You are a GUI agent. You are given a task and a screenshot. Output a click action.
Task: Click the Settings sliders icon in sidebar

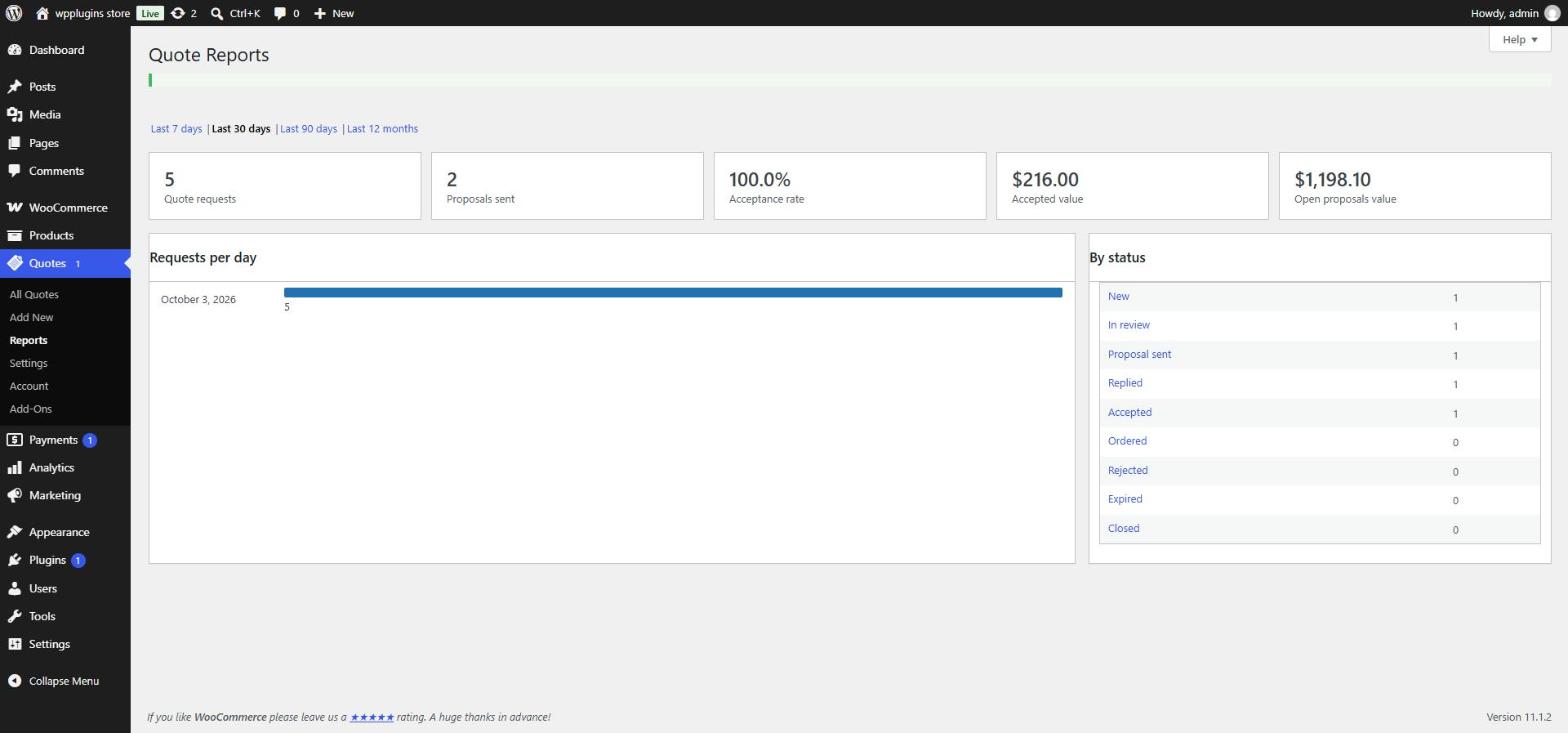[x=15, y=644]
